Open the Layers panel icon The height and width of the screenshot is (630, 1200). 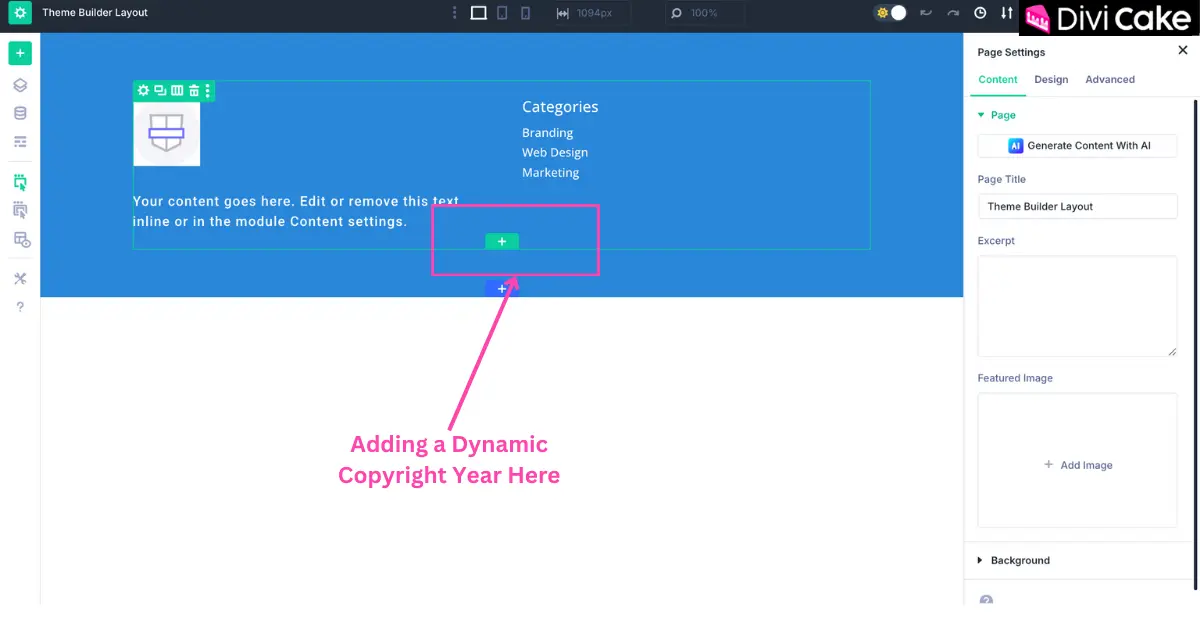click(x=20, y=86)
